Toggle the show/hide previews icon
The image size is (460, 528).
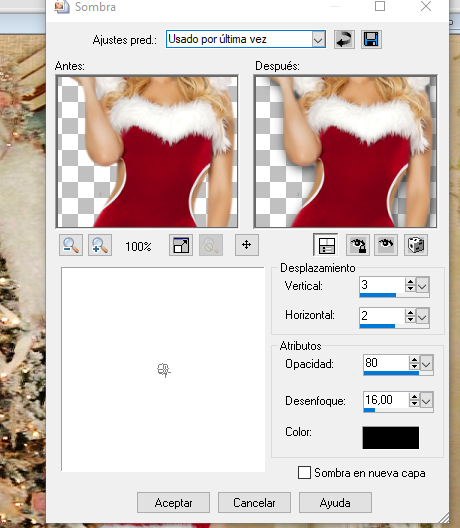326,245
